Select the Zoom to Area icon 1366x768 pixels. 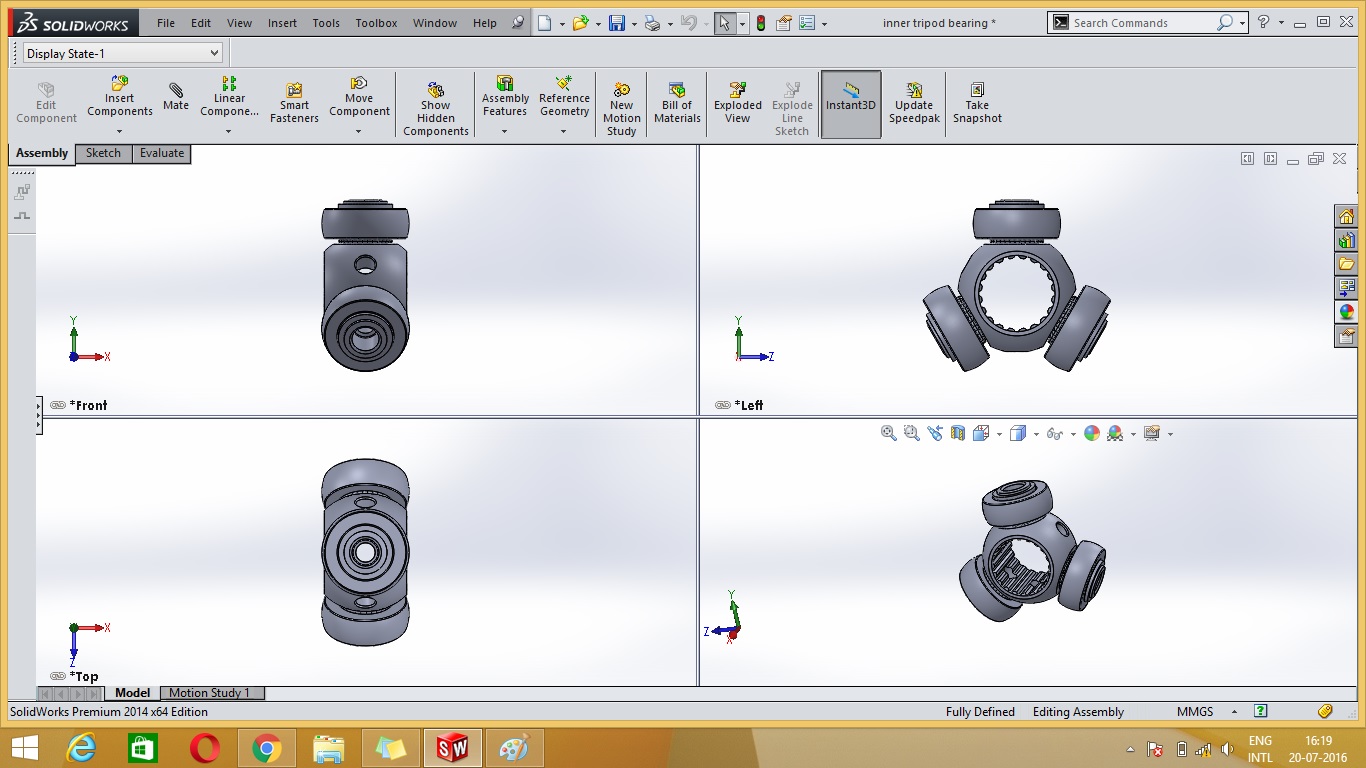(x=911, y=433)
